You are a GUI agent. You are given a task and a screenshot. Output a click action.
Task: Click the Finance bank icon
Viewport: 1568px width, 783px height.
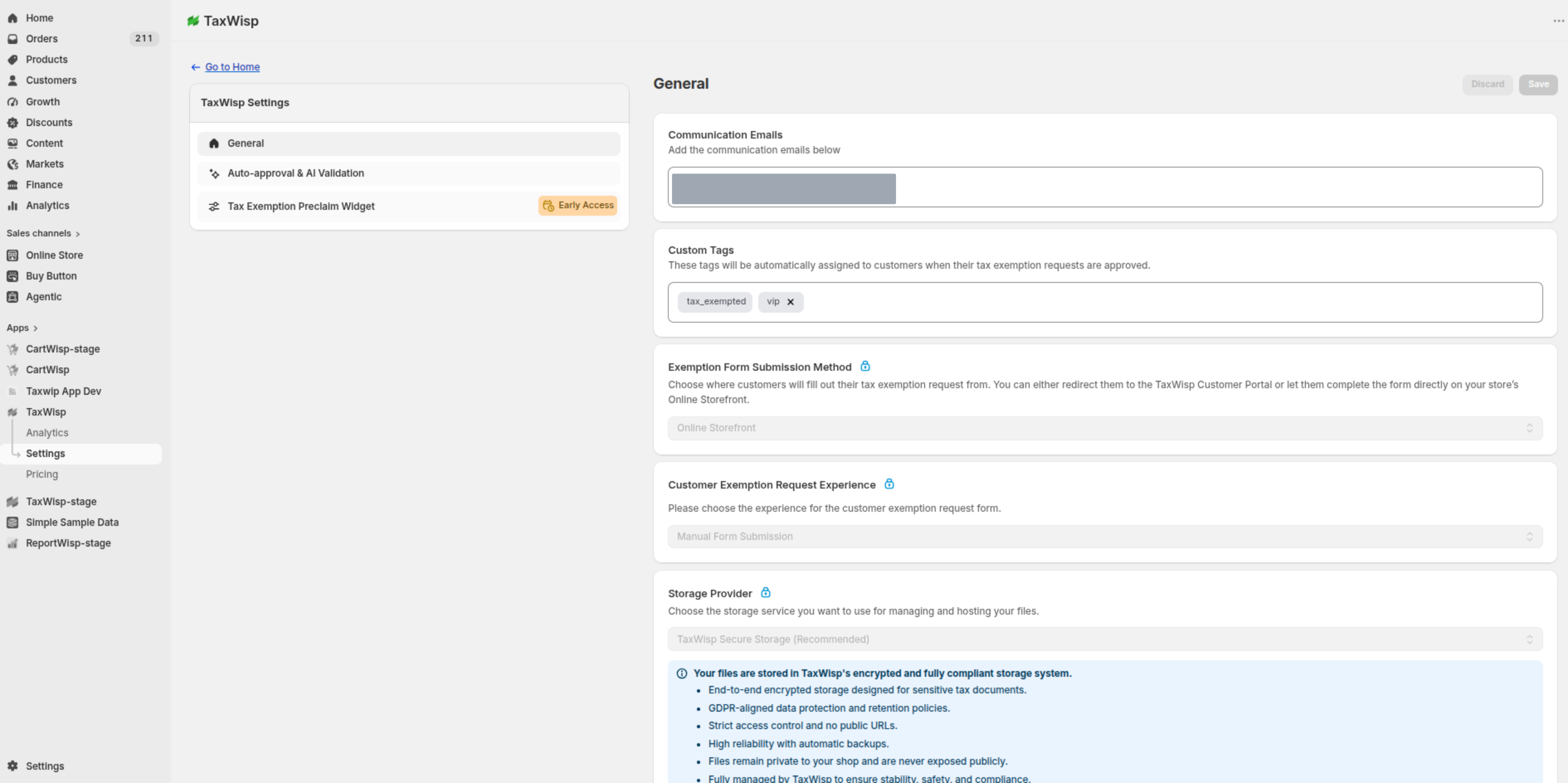(x=12, y=185)
